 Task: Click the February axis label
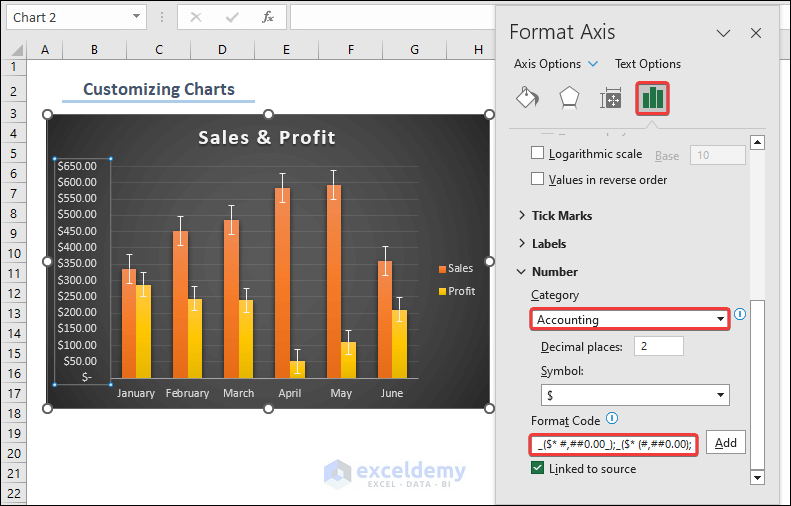click(x=187, y=393)
